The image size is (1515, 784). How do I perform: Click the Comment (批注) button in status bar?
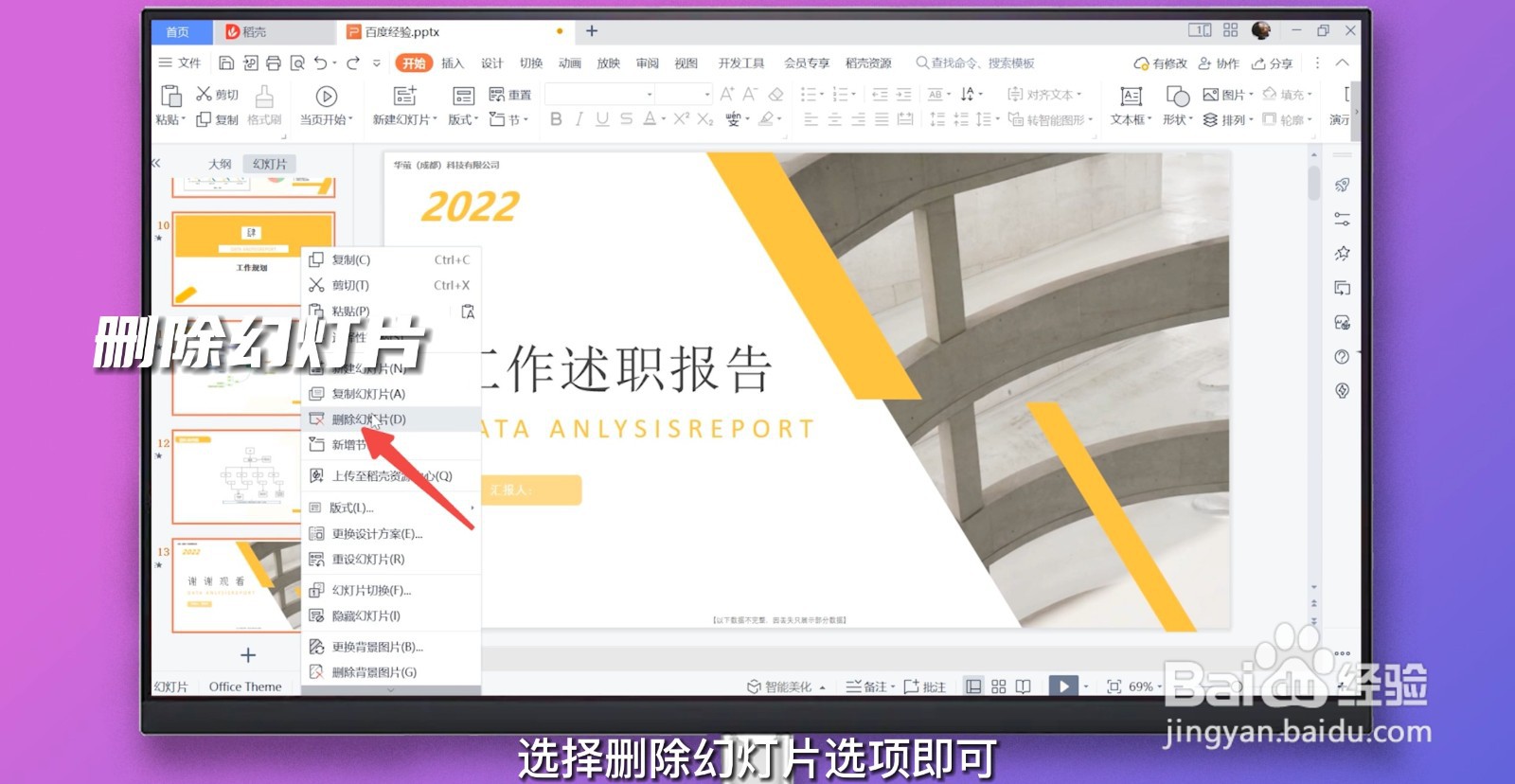coord(925,686)
